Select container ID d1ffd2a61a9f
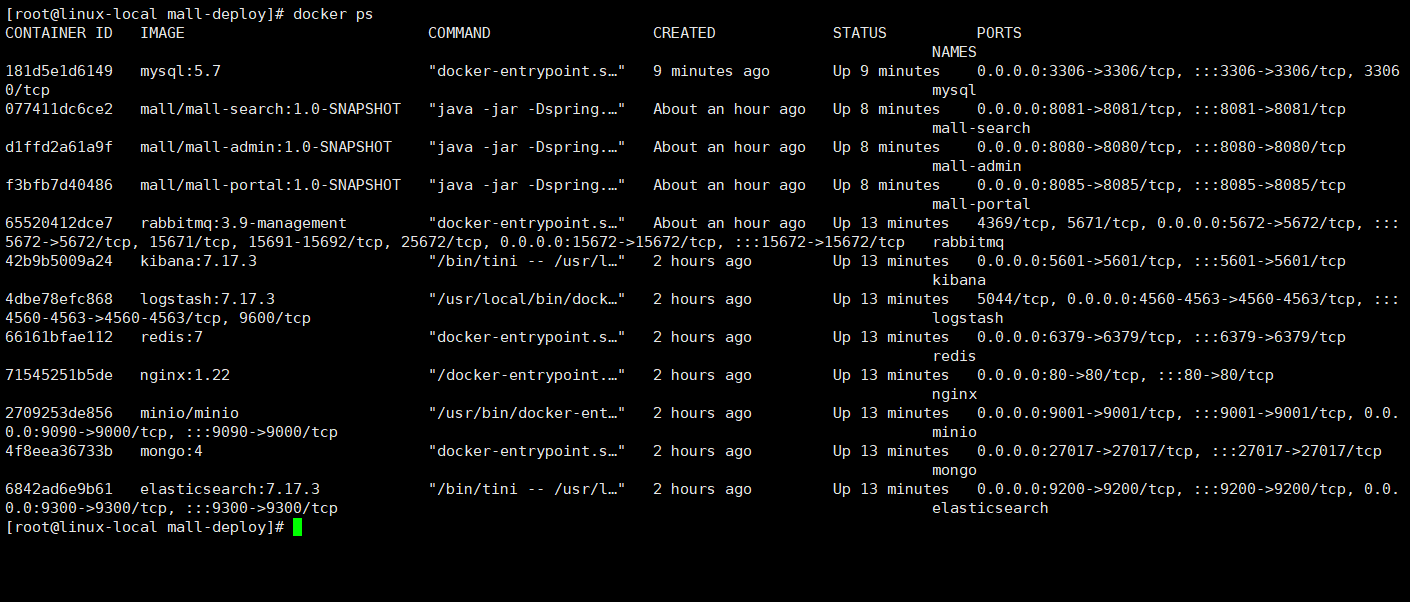The width and height of the screenshot is (1410, 602). coord(59,147)
